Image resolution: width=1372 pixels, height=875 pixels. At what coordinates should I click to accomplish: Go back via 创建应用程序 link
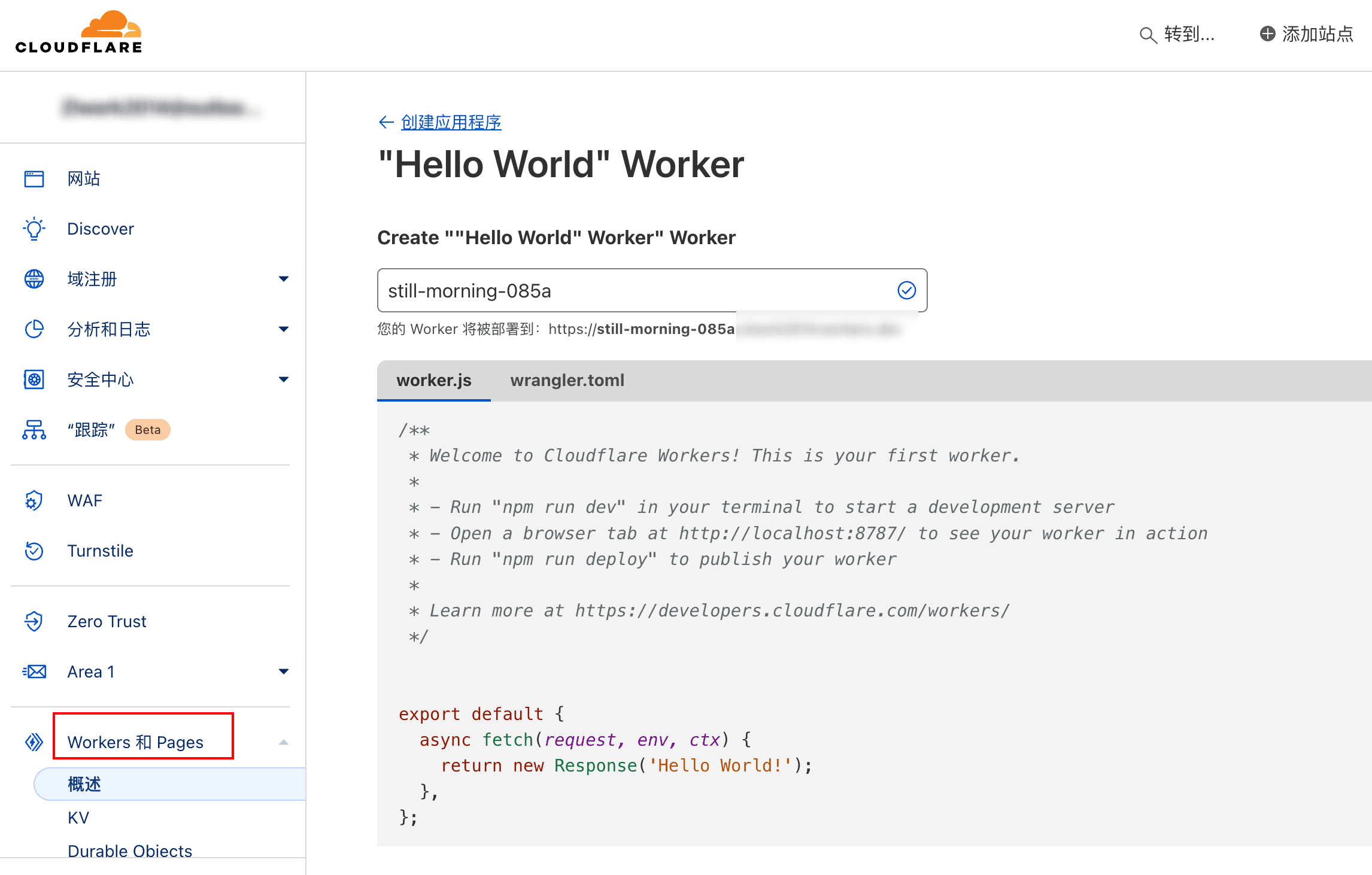[x=451, y=122]
